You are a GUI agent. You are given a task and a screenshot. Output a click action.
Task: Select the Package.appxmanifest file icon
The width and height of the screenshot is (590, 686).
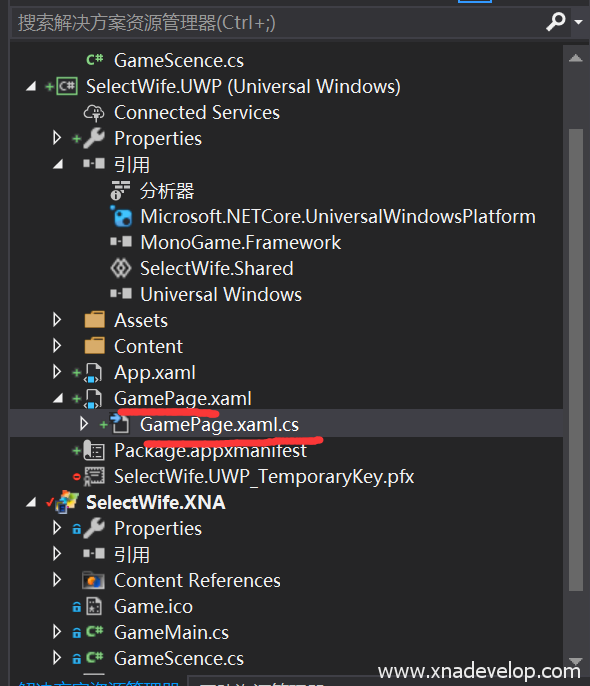point(94,450)
